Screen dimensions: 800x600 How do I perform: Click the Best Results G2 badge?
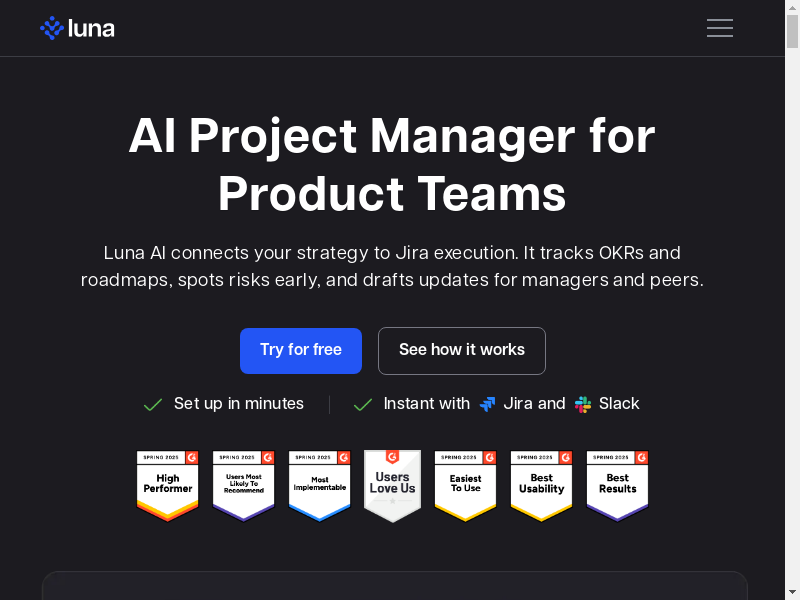[x=617, y=485]
